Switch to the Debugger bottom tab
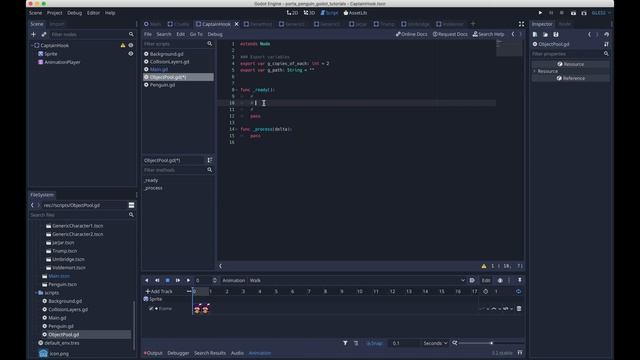640x360 pixels. [178, 353]
